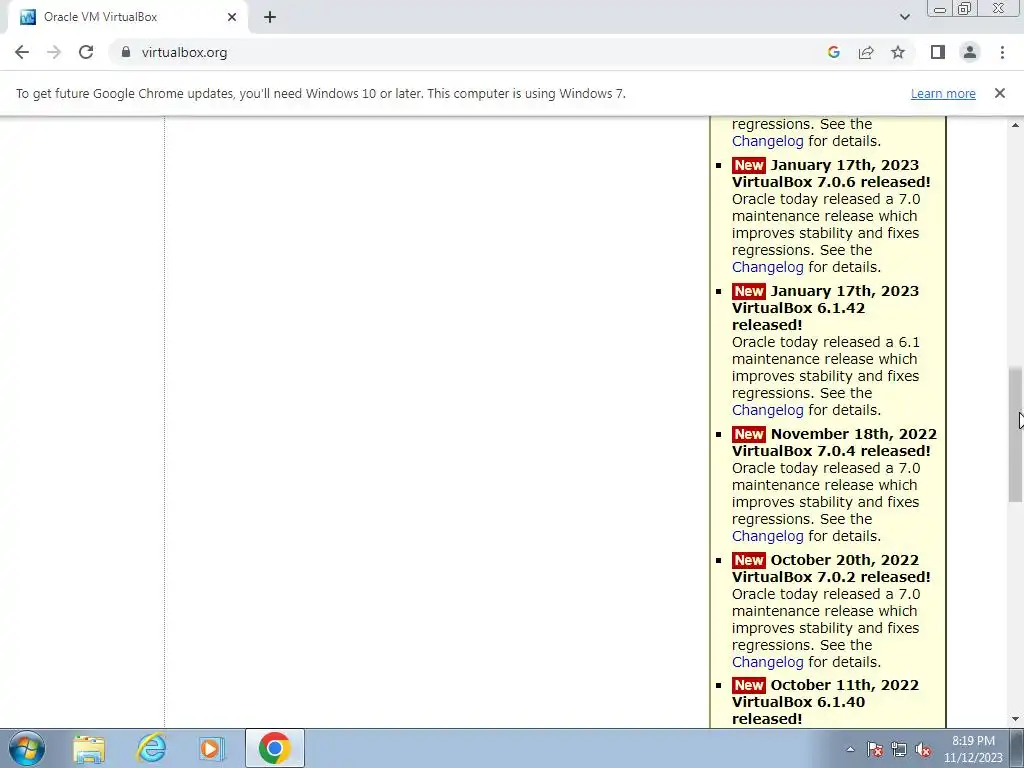Open Changelog link under VirtualBox 6.1.42 released
Viewport: 1024px width, 768px height.
pyautogui.click(x=767, y=410)
